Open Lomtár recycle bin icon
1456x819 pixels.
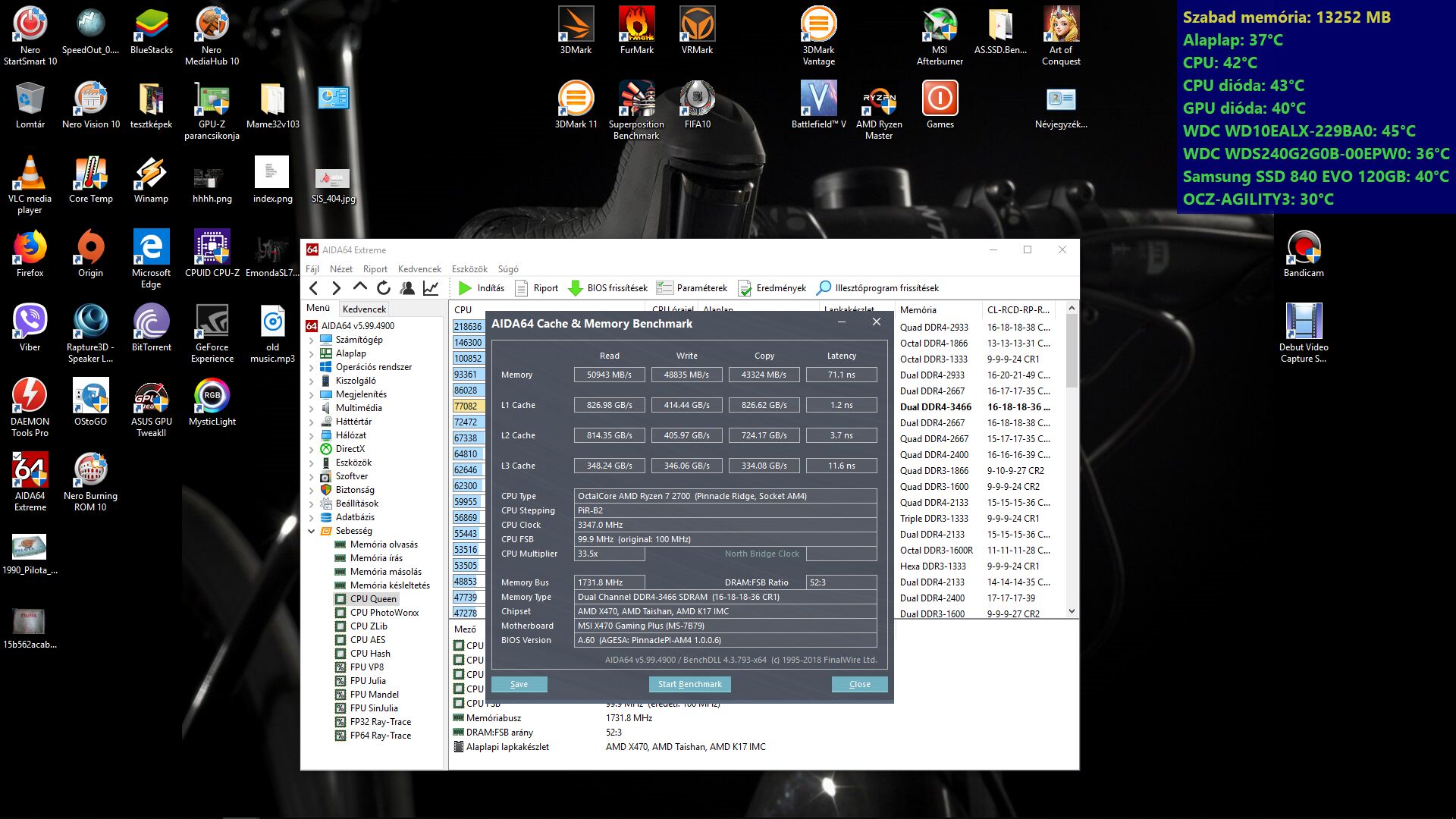[x=30, y=105]
